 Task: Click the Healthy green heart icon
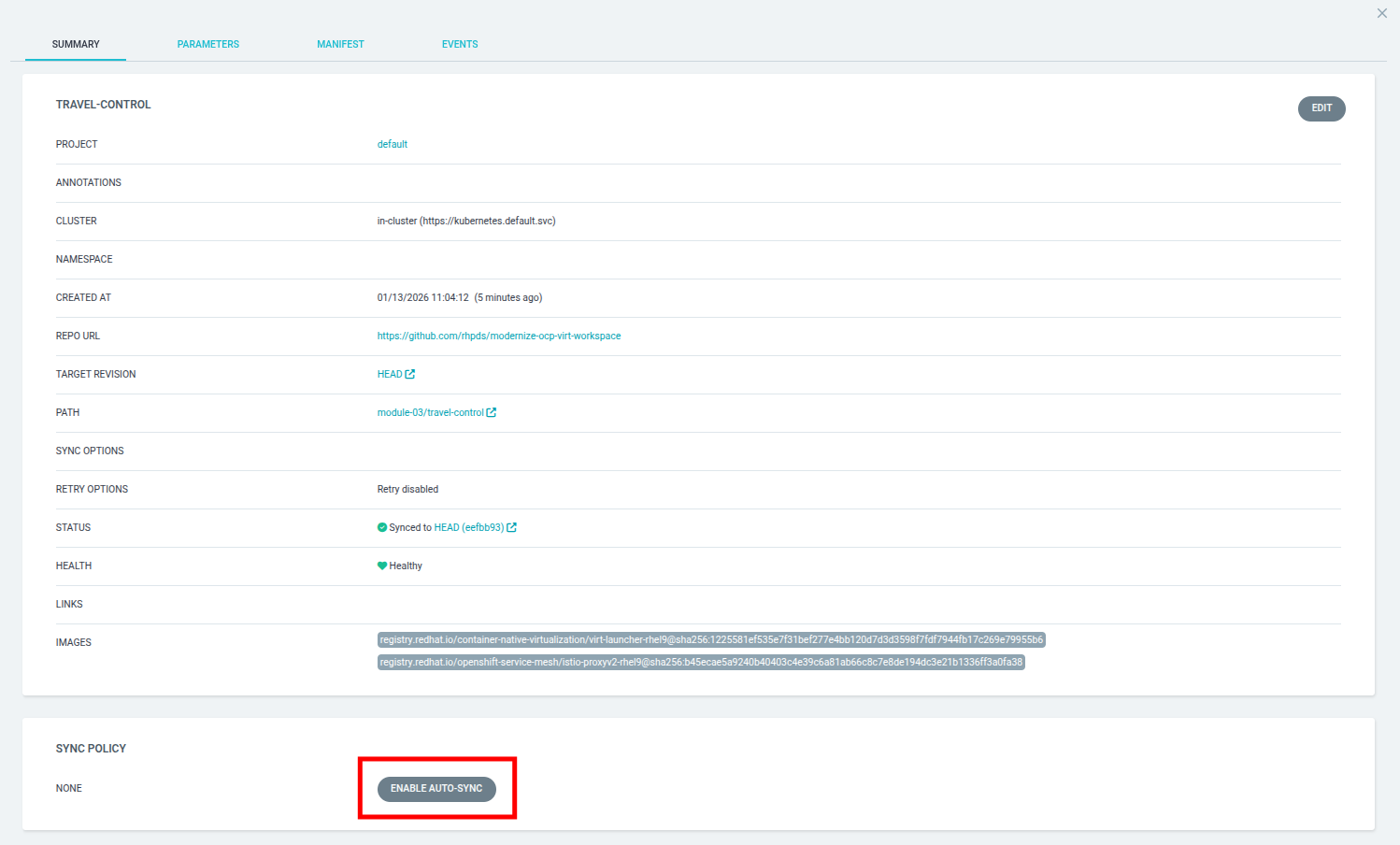[x=382, y=565]
